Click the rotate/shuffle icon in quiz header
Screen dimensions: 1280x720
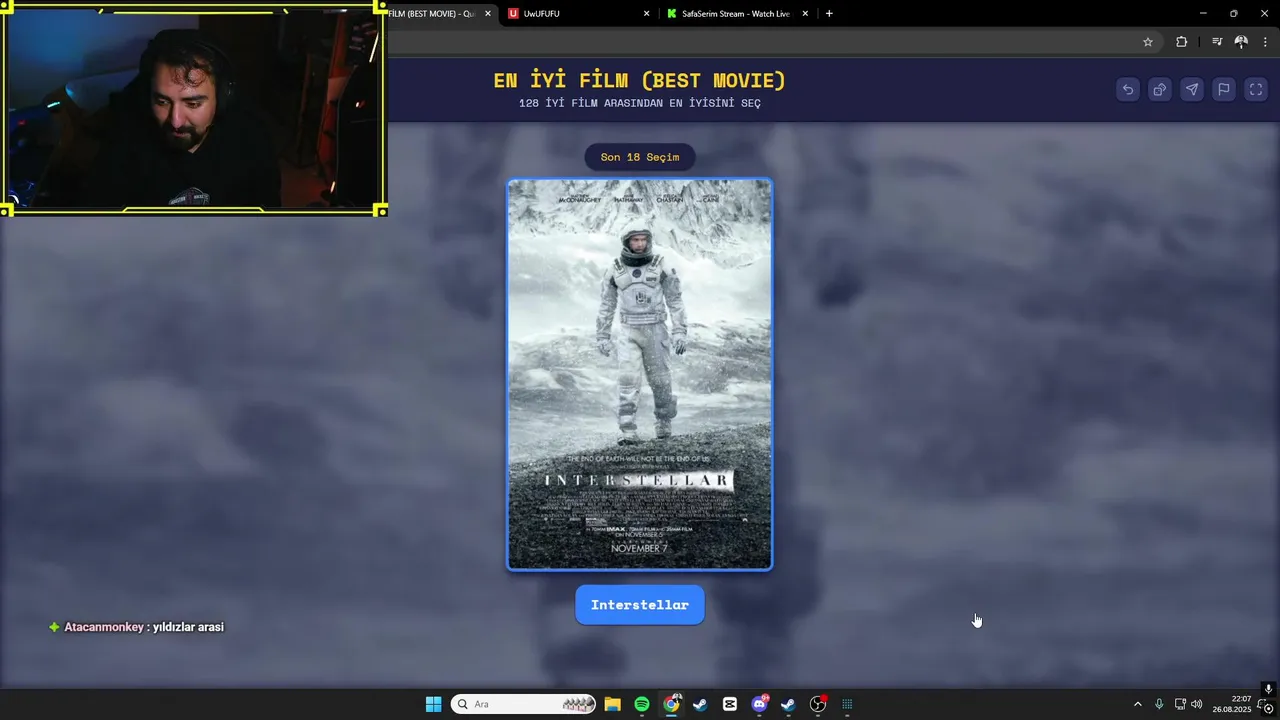tap(1160, 90)
